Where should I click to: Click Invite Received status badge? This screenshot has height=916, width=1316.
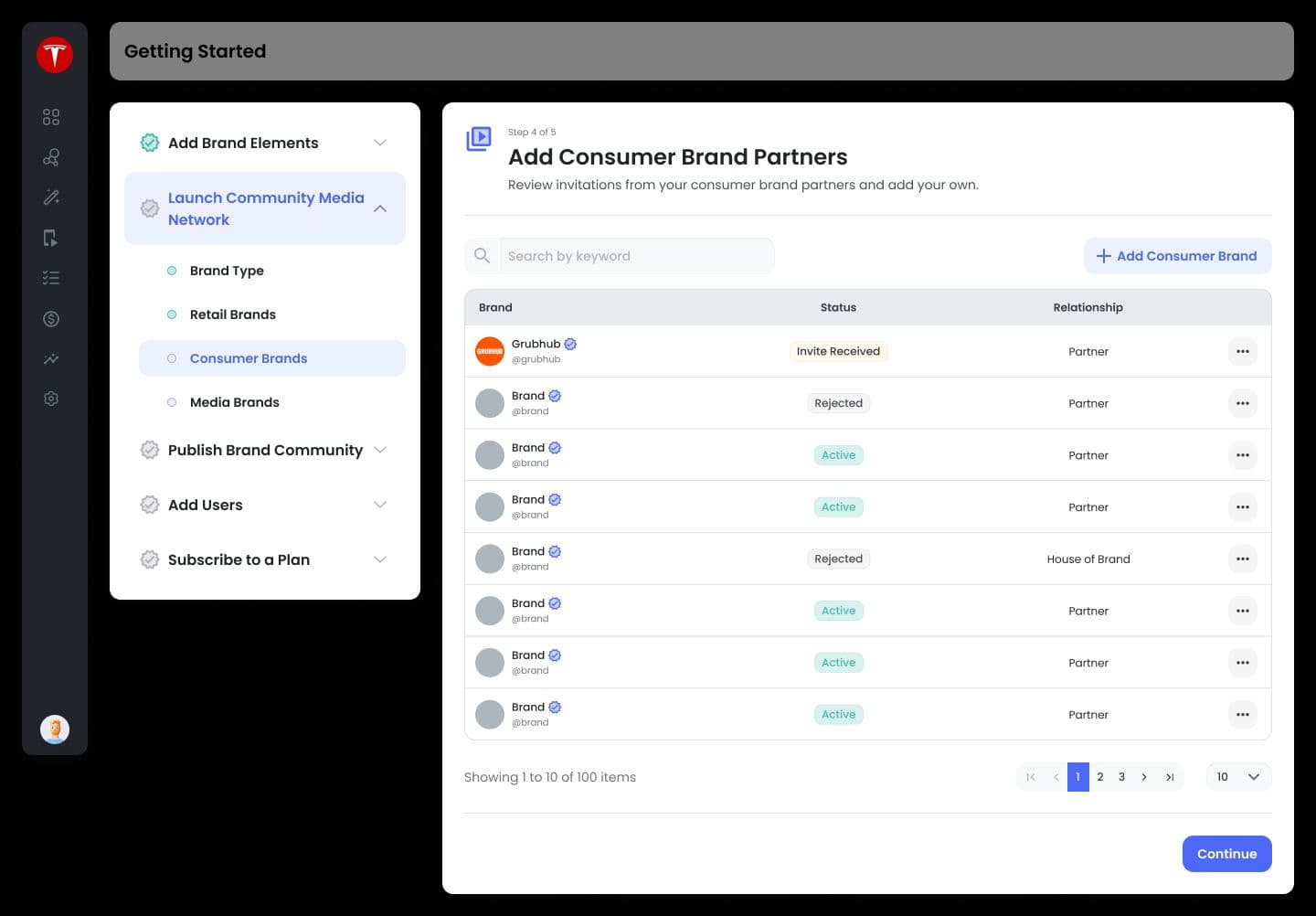[x=838, y=351]
